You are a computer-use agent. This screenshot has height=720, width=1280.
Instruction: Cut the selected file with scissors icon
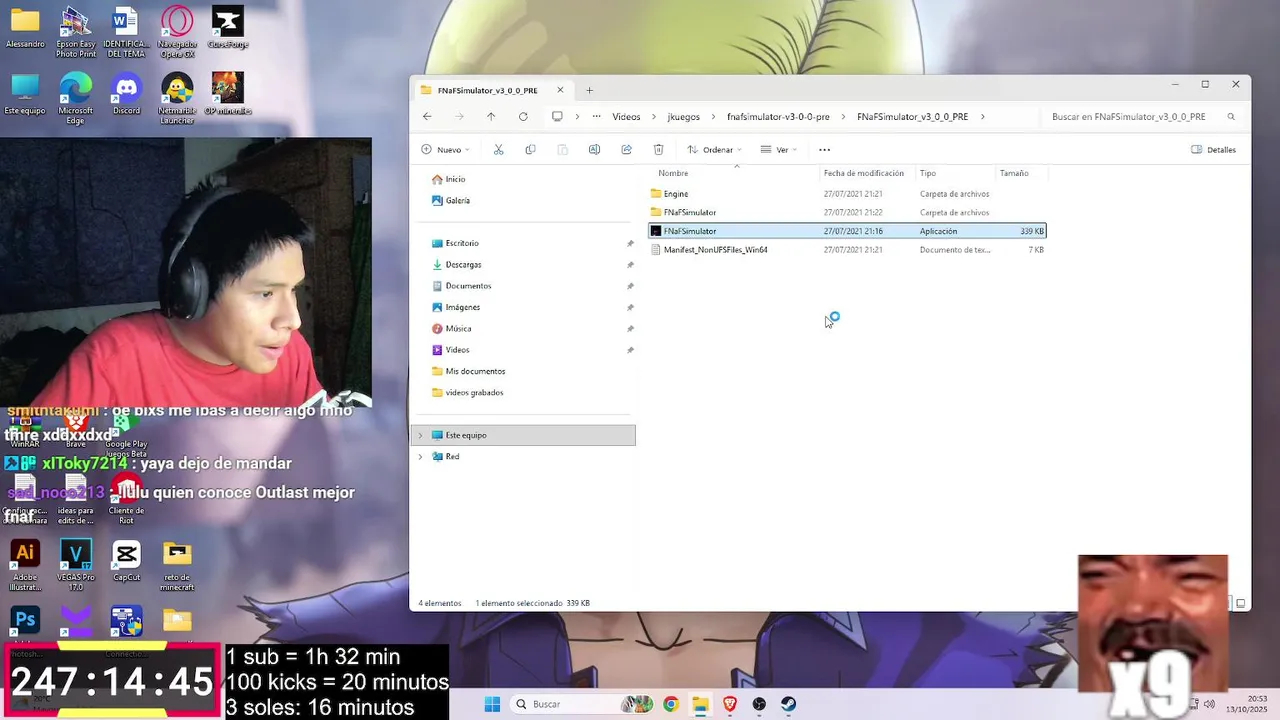498,150
